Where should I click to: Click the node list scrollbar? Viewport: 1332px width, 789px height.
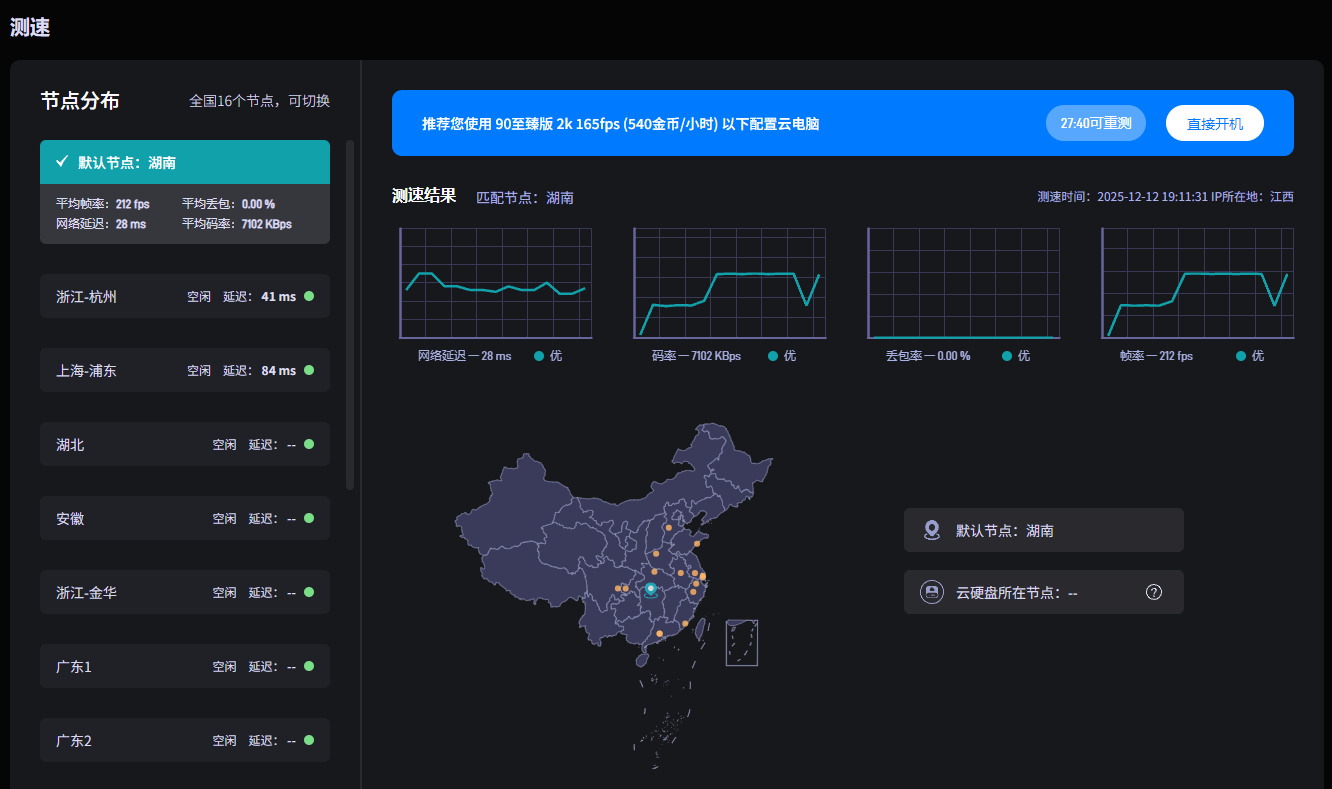coord(350,314)
